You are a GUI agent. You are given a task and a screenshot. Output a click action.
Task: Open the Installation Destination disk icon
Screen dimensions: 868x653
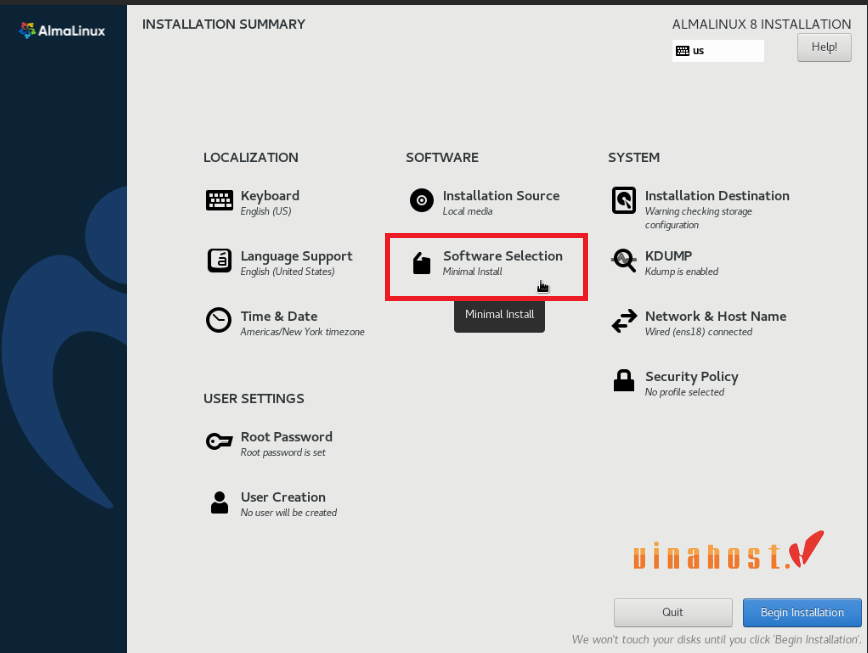[x=624, y=200]
